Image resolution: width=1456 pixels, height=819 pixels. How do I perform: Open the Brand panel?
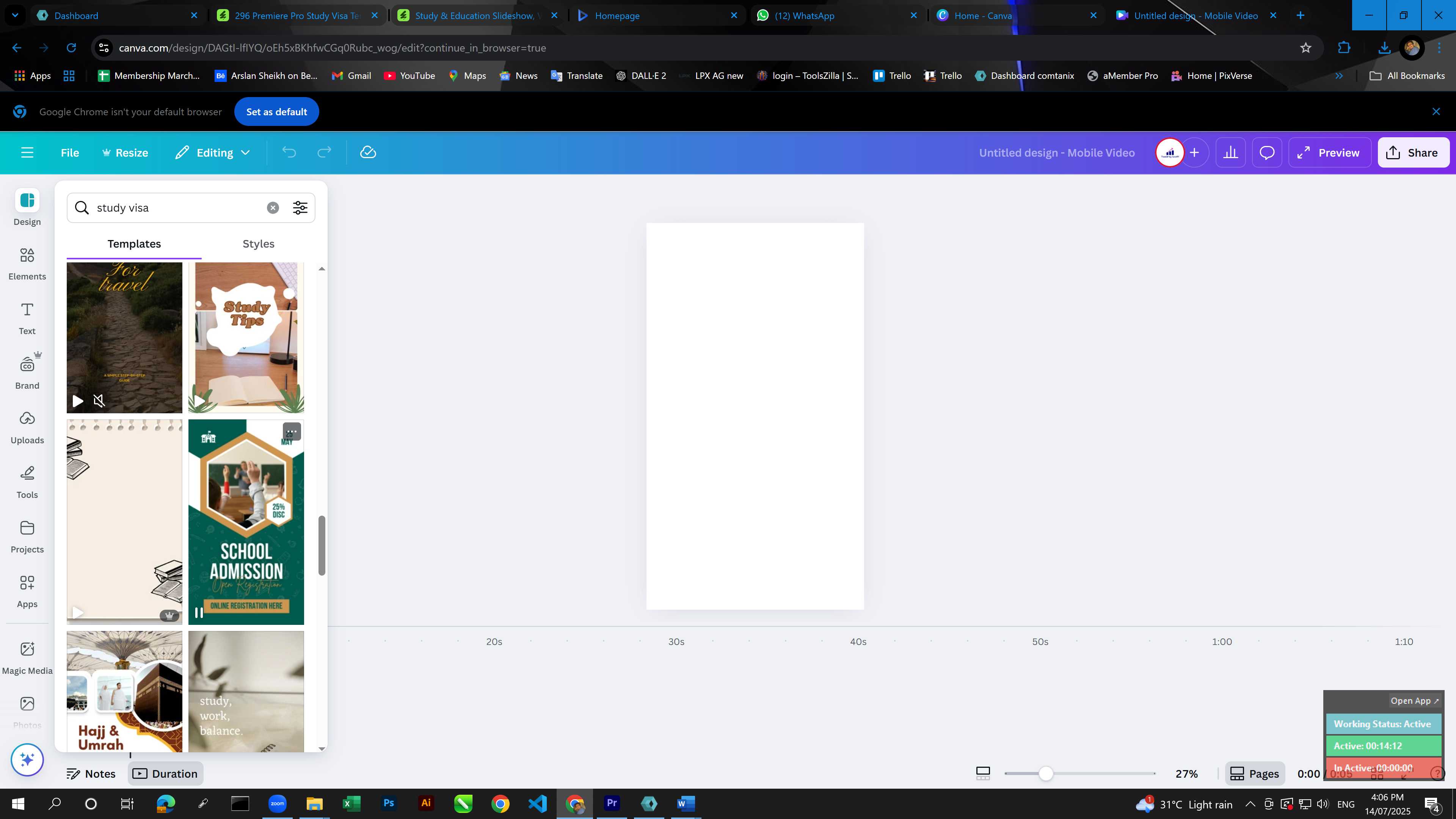coord(27,372)
